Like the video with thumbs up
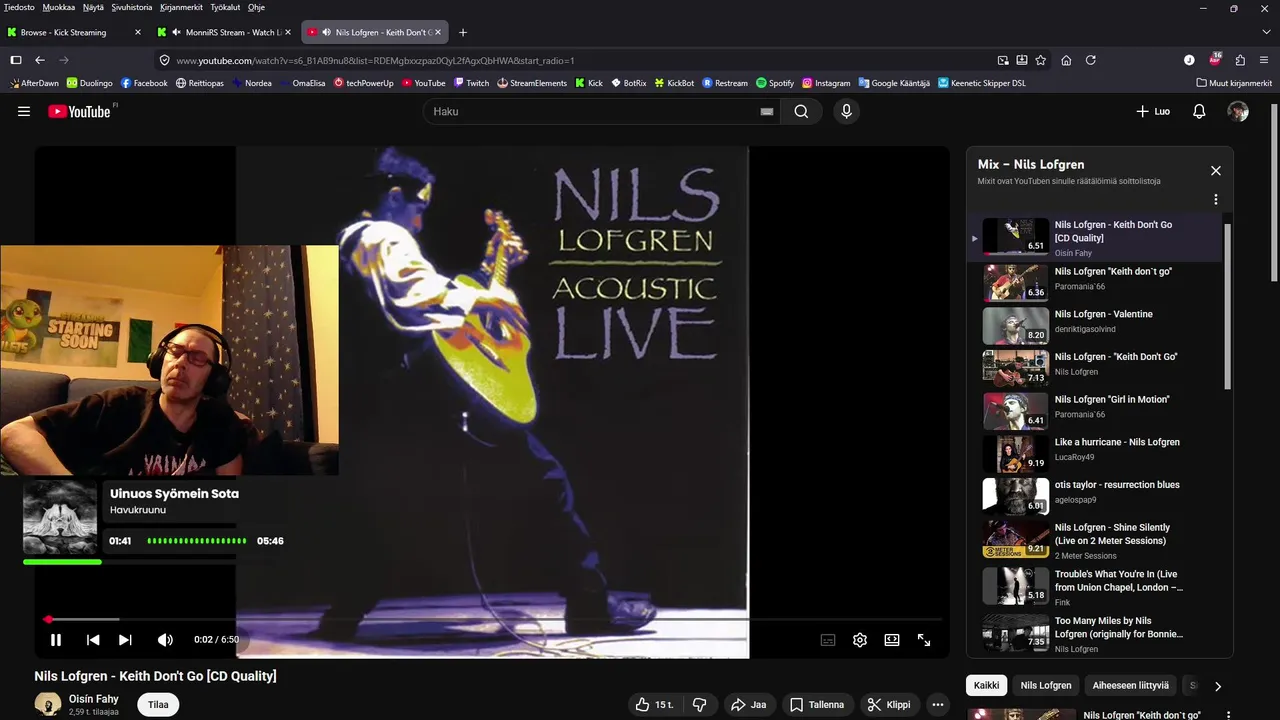1280x720 pixels. 654,705
